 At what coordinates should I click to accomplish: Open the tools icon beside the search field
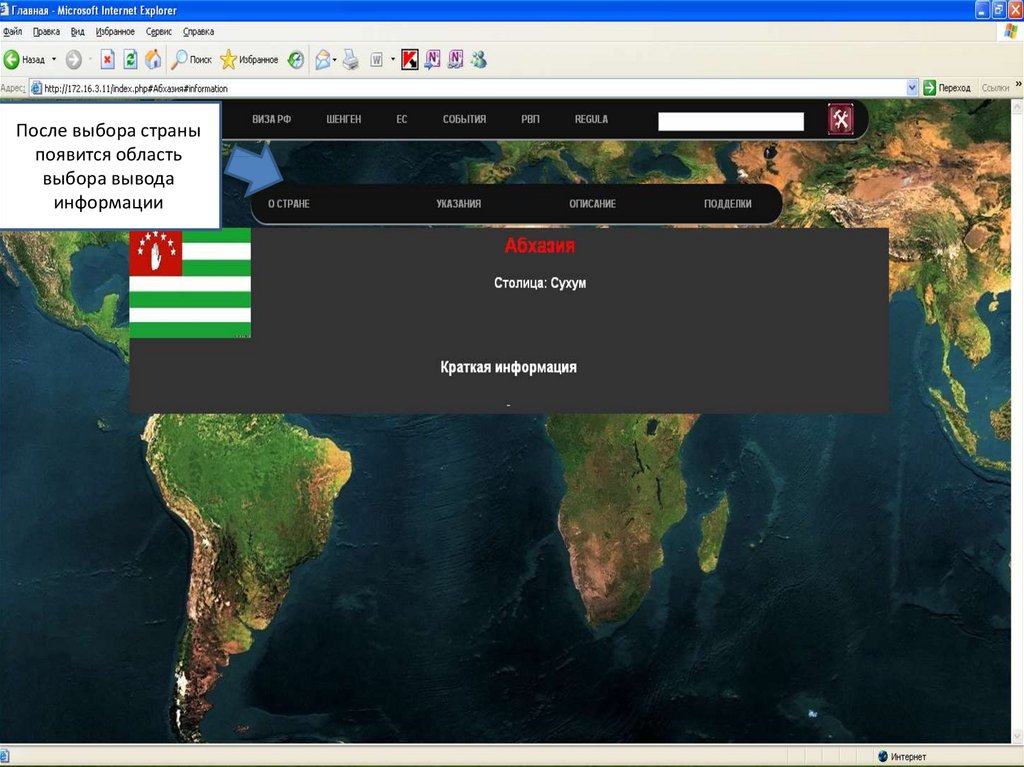[x=840, y=120]
